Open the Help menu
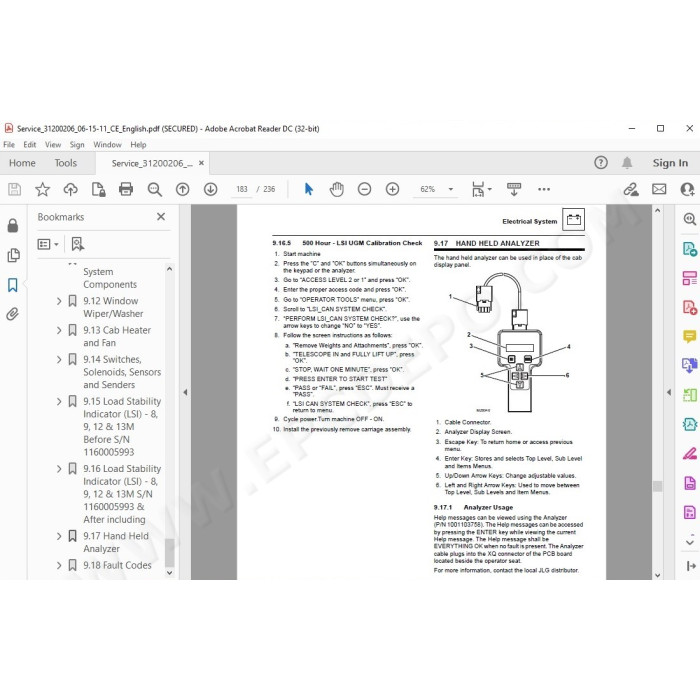Screen dimensions: 700x700 pyautogui.click(x=138, y=145)
